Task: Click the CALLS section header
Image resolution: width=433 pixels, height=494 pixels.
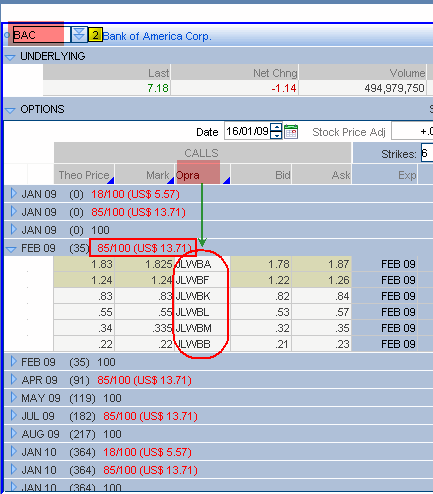Action: pyautogui.click(x=203, y=153)
